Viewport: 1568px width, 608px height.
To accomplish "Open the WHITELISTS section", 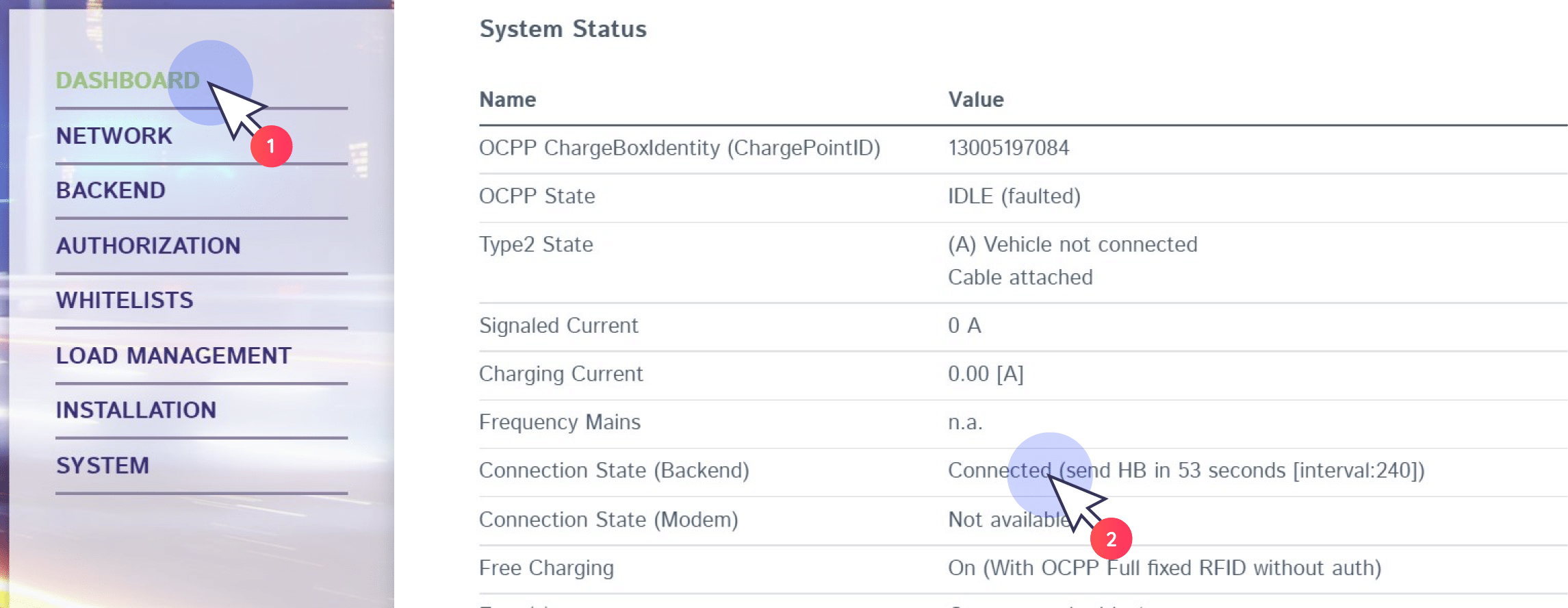I will coord(124,300).
